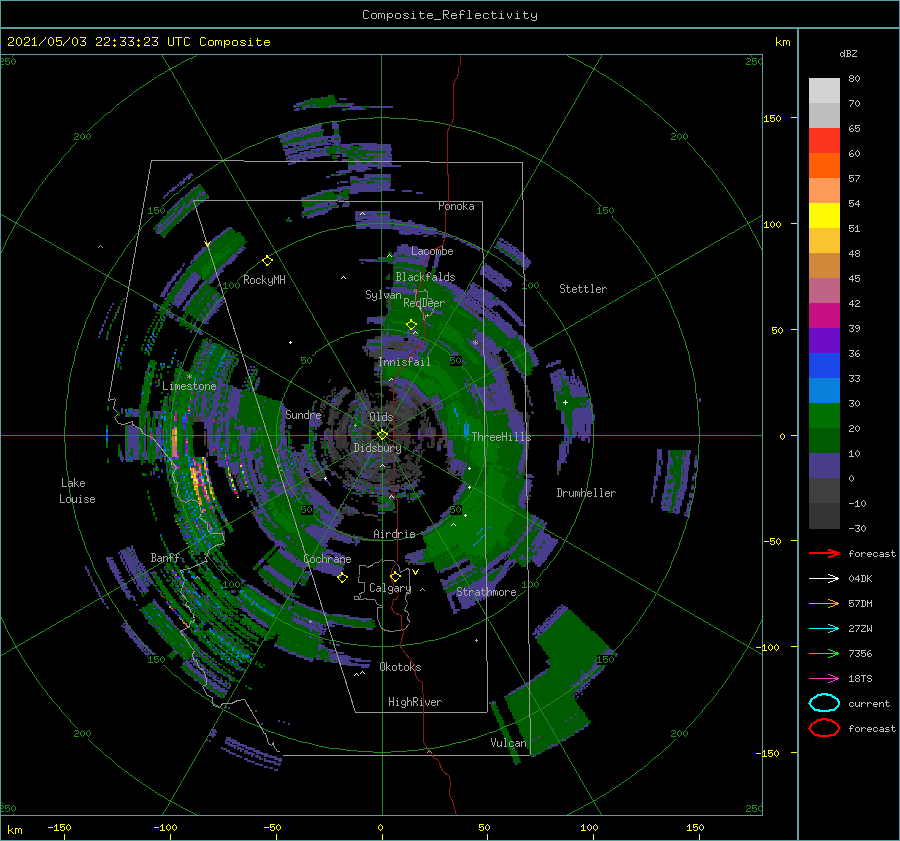Click the Blackfalds city label

pos(425,277)
